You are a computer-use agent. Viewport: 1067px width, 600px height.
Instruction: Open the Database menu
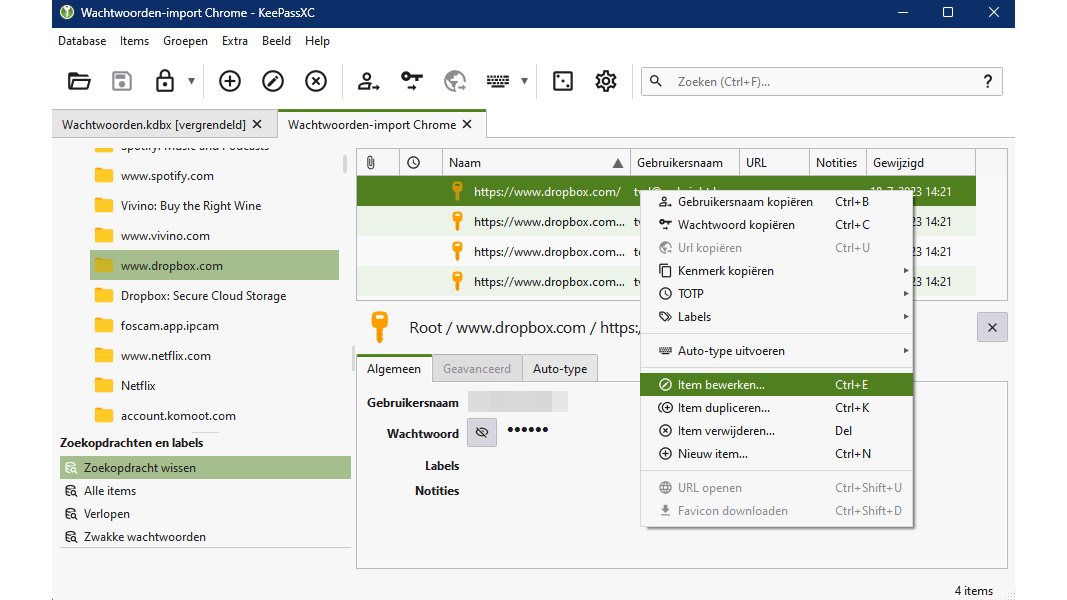pyautogui.click(x=82, y=41)
